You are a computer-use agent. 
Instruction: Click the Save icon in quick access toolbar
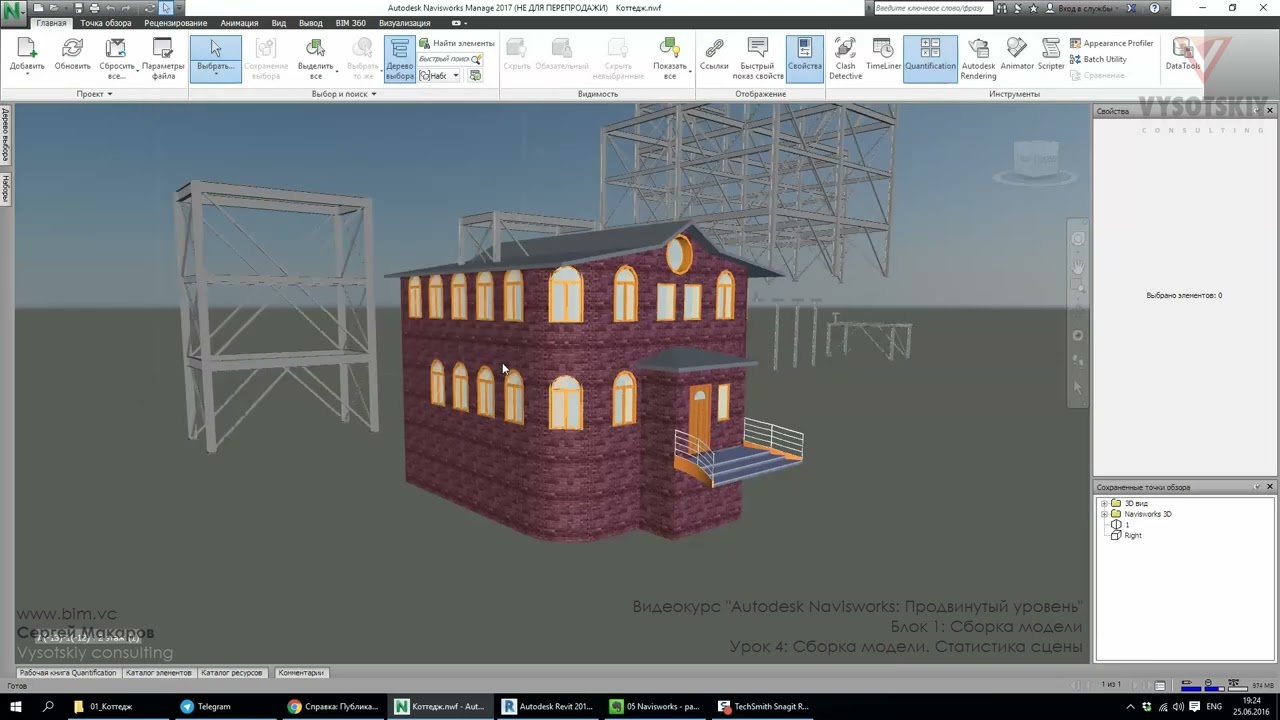[79, 8]
